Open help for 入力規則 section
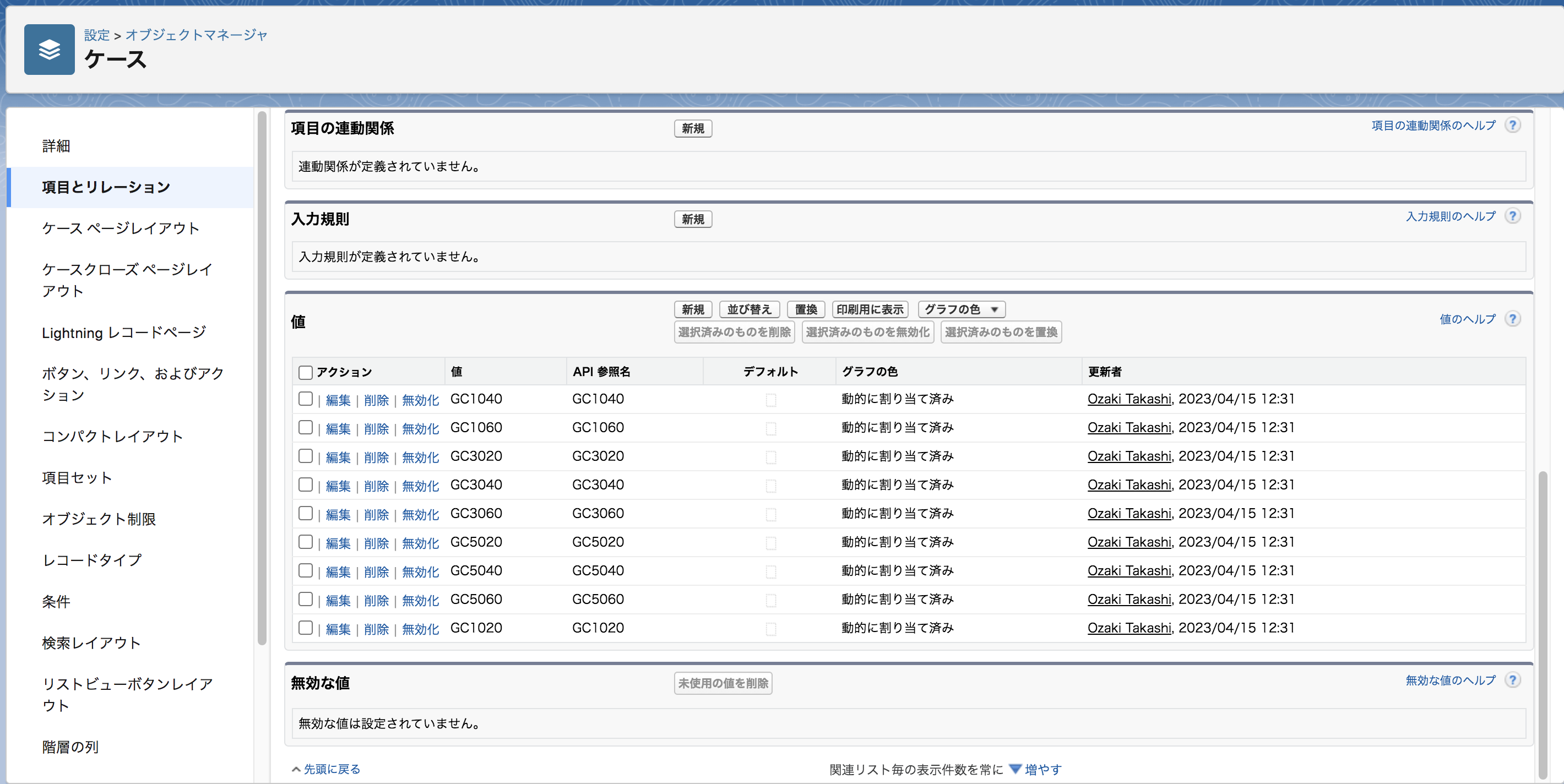The image size is (1564, 784). [1513, 215]
